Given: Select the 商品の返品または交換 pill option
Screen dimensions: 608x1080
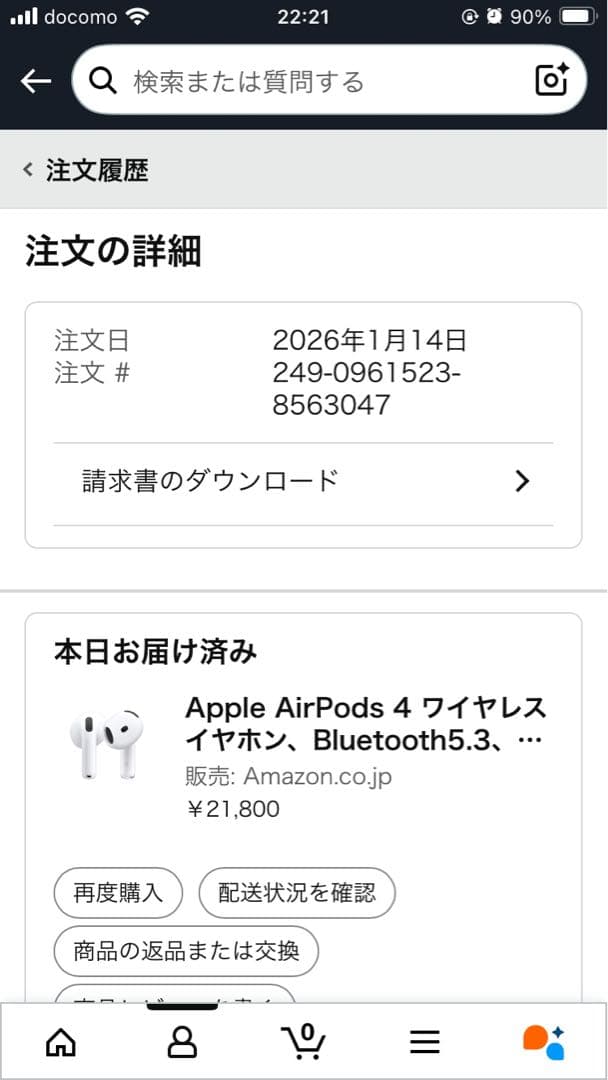Looking at the screenshot, I should [184, 951].
